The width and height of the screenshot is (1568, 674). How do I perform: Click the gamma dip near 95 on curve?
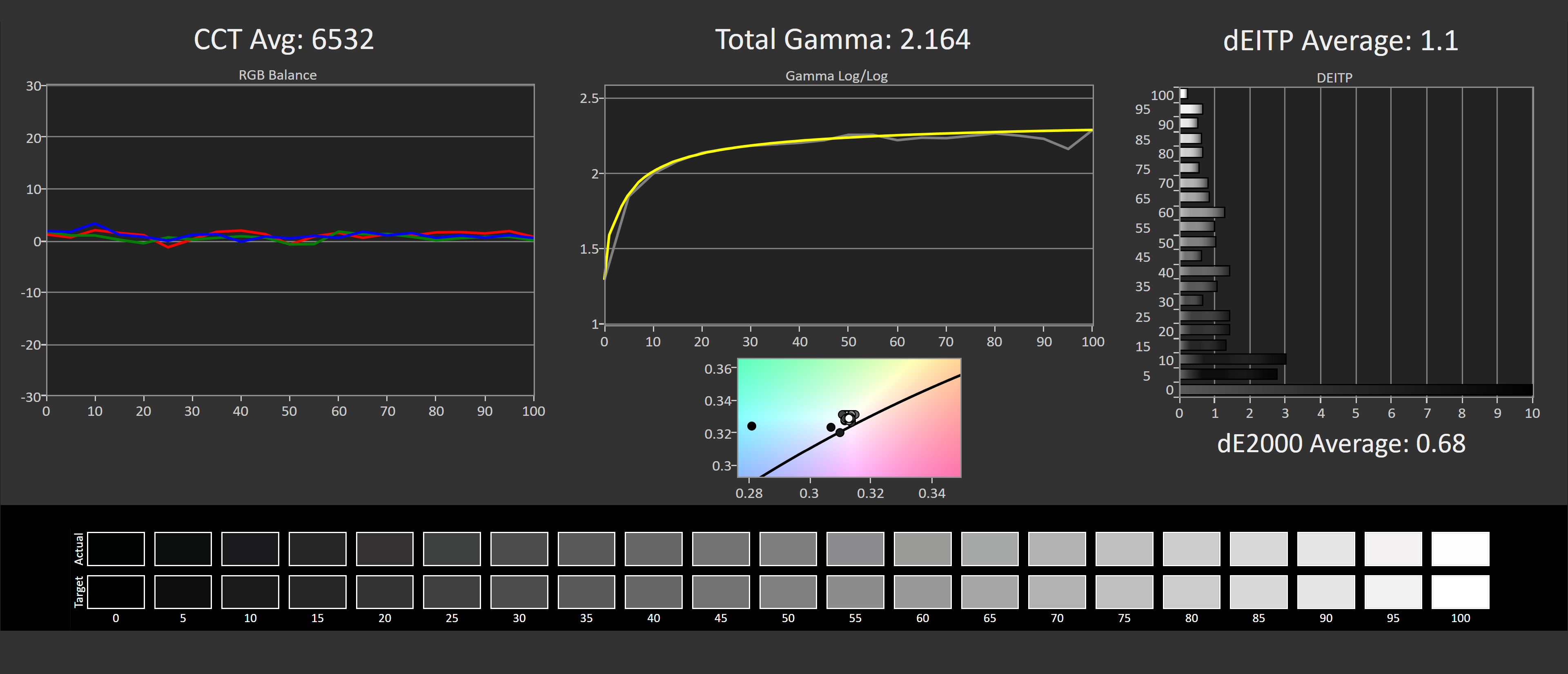coord(1068,149)
